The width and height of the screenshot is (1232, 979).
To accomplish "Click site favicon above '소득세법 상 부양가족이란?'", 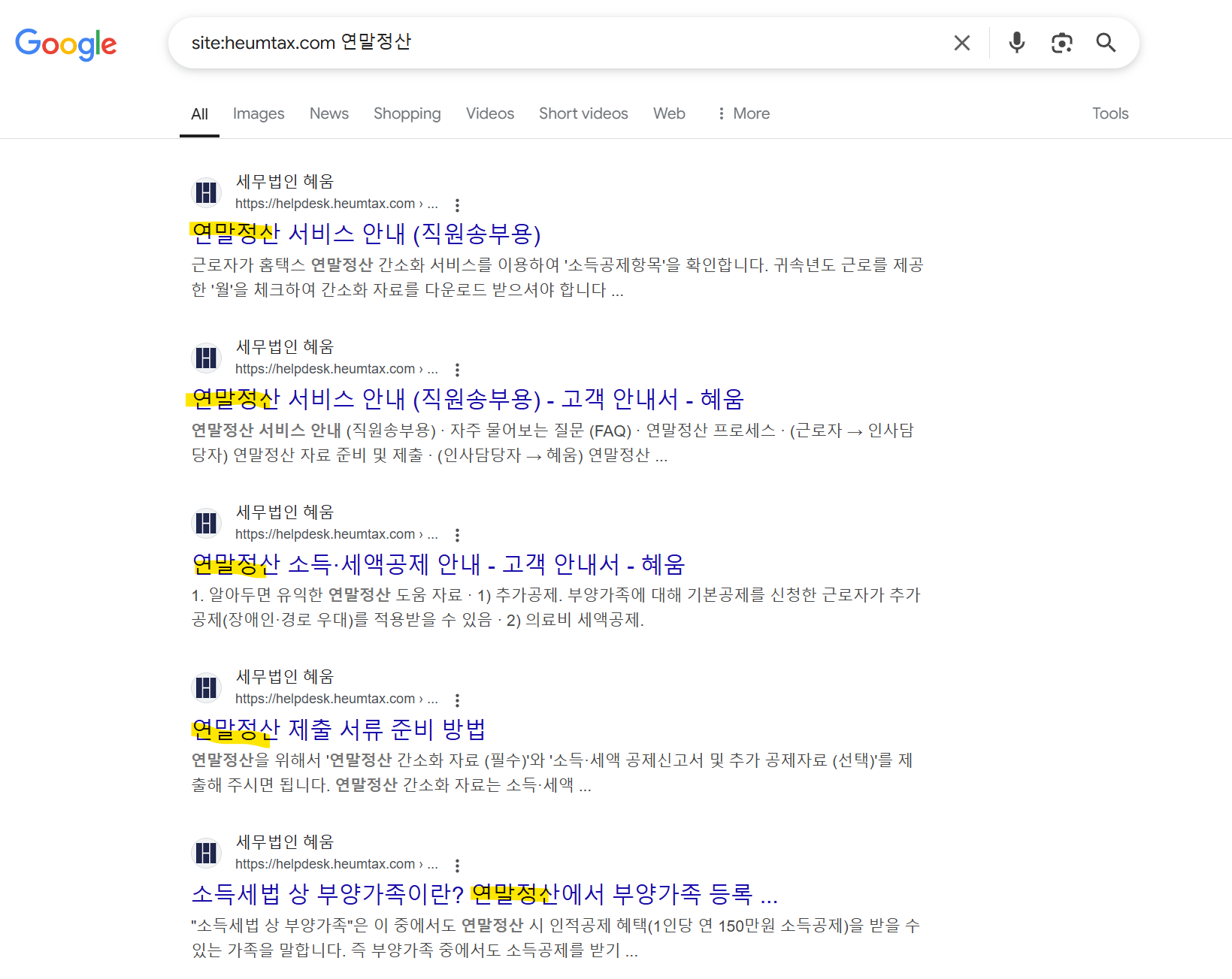I will [x=206, y=853].
